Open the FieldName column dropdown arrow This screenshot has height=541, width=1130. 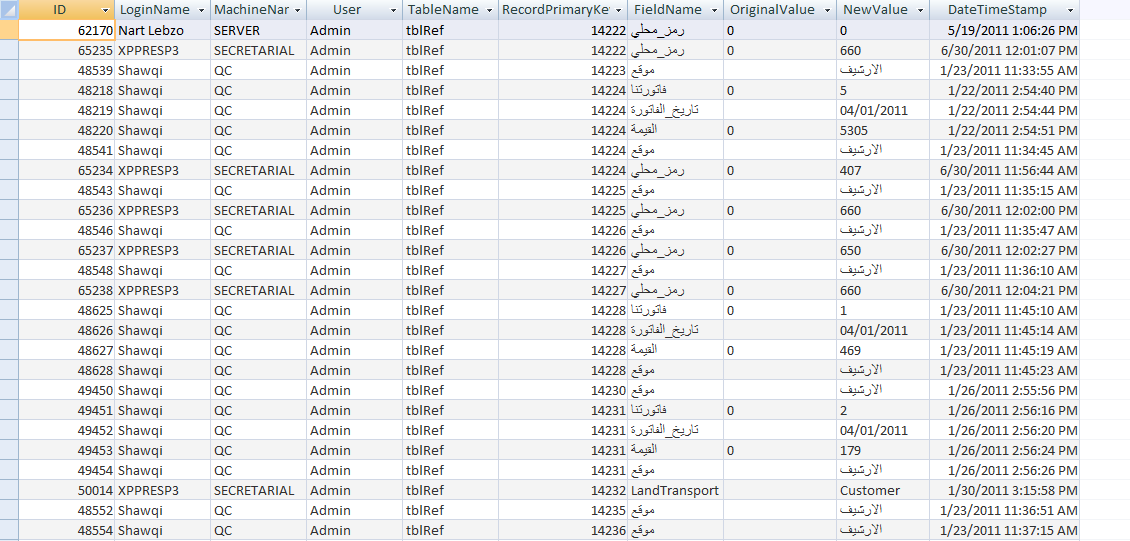[714, 10]
